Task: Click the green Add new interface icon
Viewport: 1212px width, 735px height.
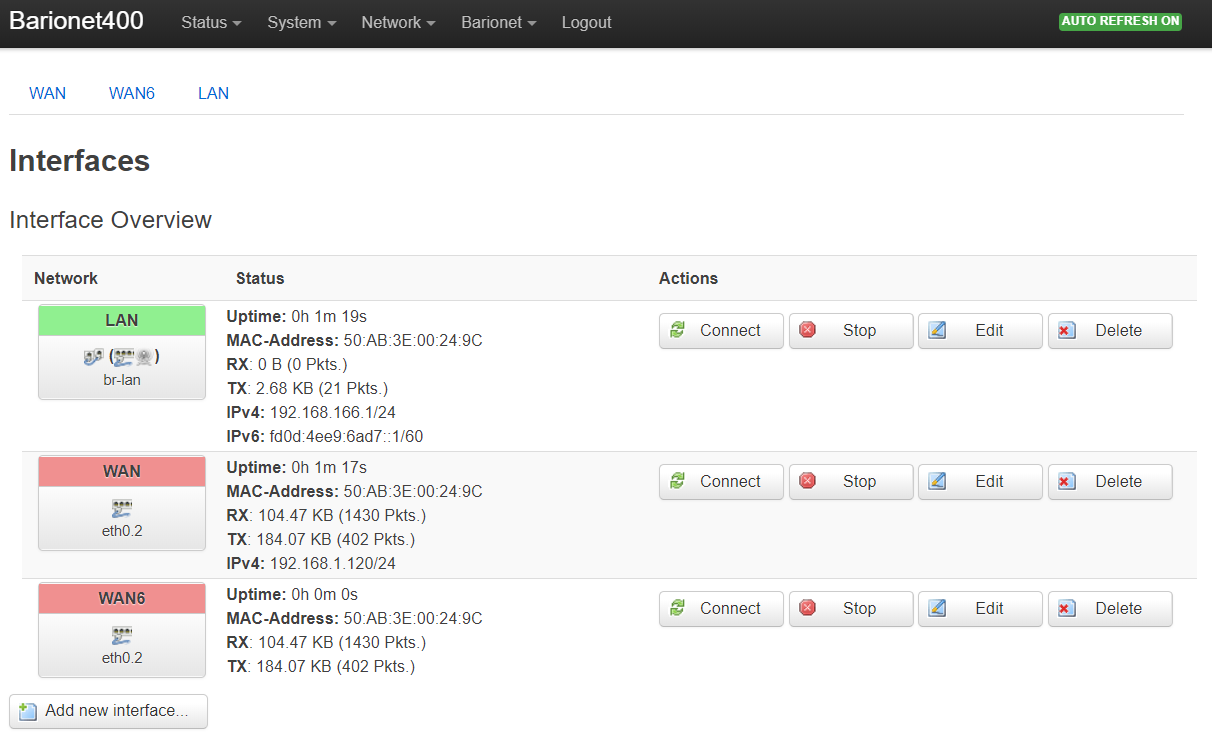Action: [x=28, y=711]
